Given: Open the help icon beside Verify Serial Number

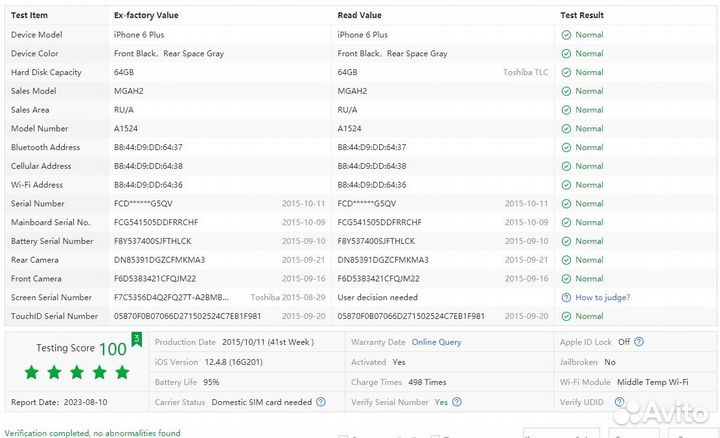Looking at the screenshot, I should (456, 402).
